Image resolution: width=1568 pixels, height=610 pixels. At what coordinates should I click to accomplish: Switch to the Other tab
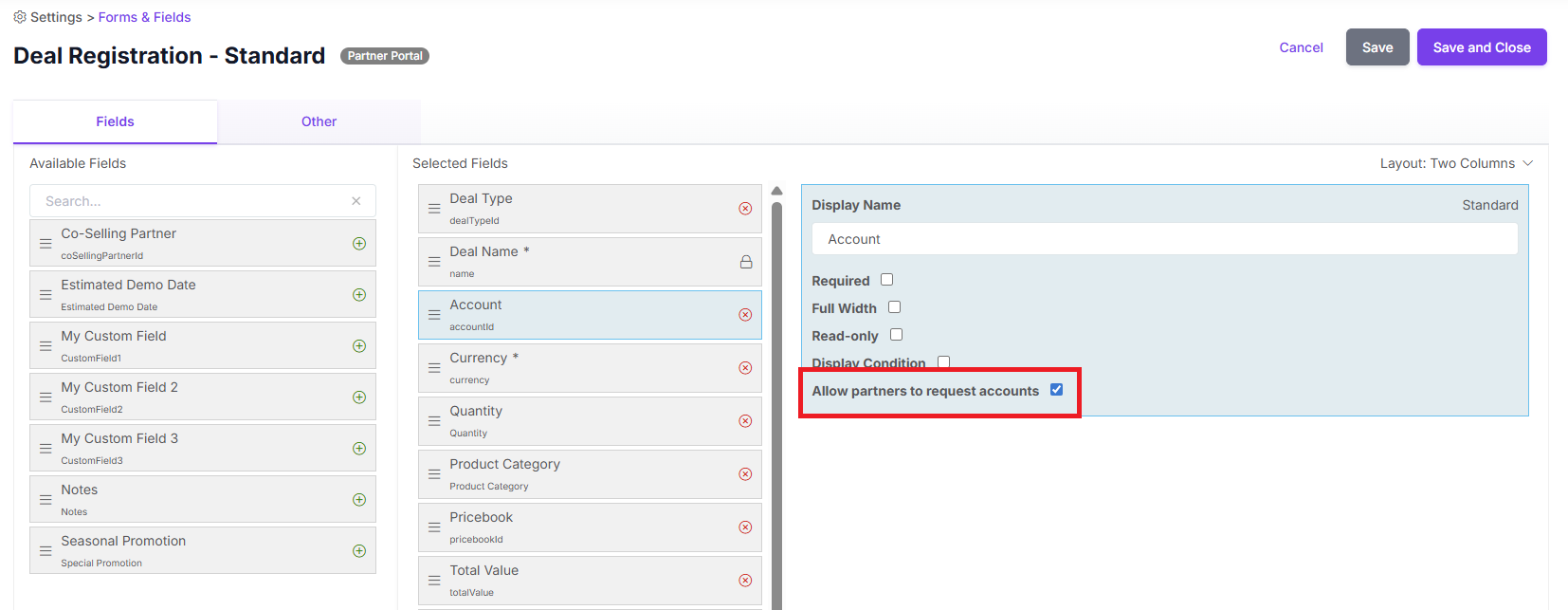(319, 121)
